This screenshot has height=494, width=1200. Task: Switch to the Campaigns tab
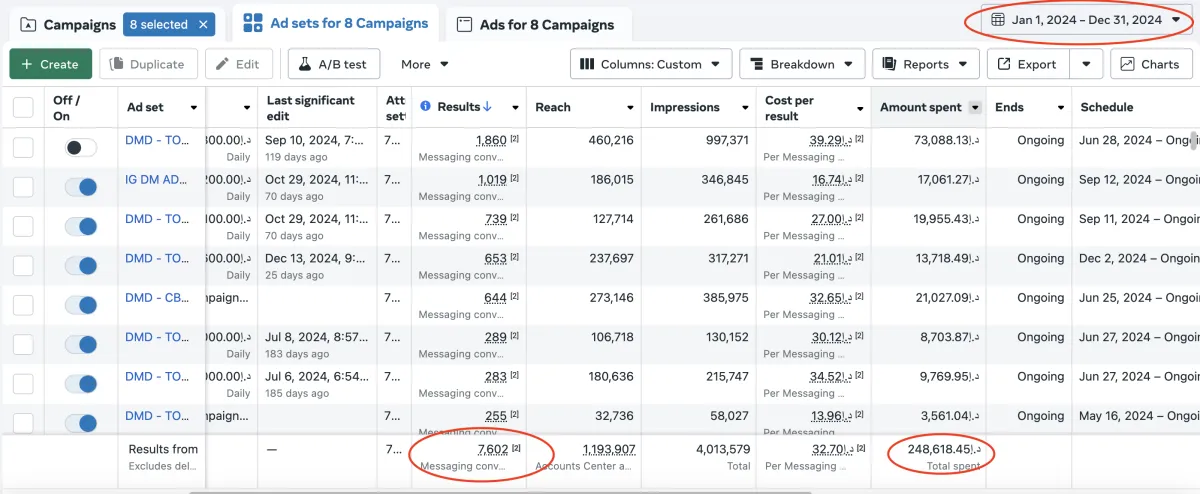click(x=68, y=24)
